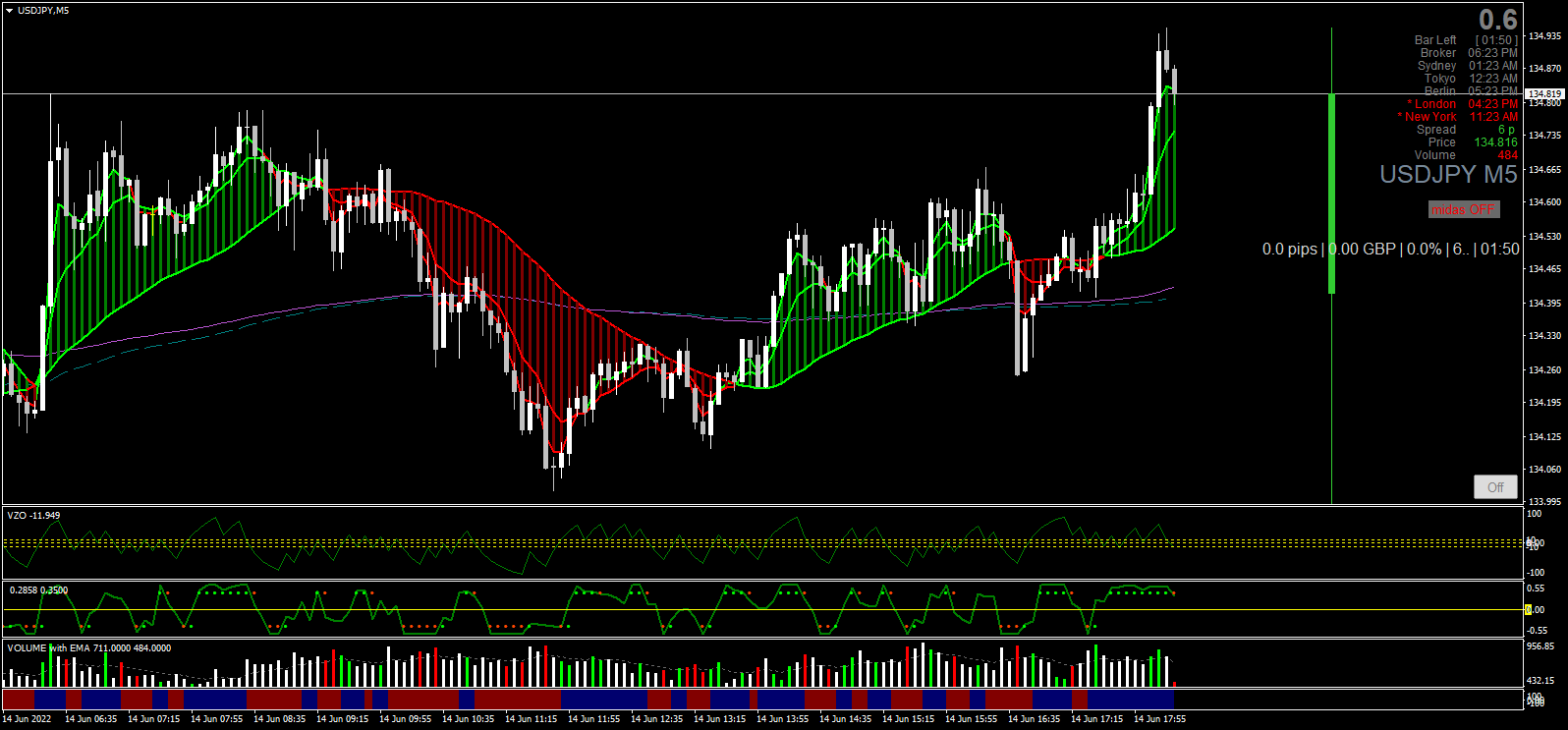1568x730 pixels.
Task: Click the Tokyo time 12:23 AM
Action: pos(1493,79)
